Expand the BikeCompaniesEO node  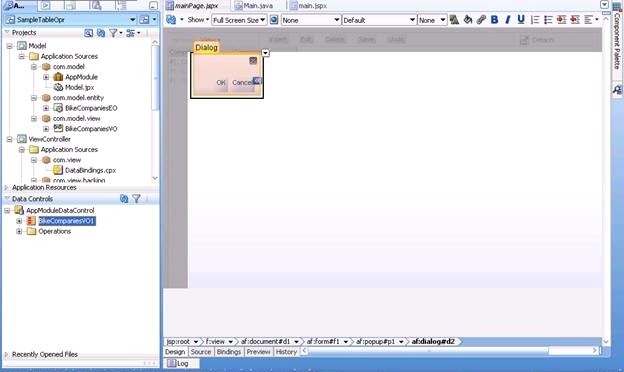[x=46, y=108]
